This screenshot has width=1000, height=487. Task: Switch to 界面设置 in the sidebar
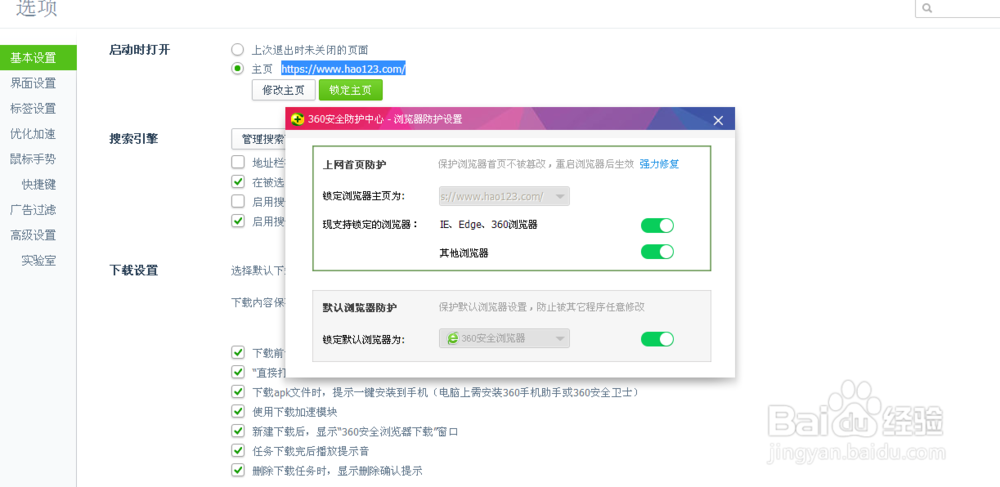pos(33,83)
